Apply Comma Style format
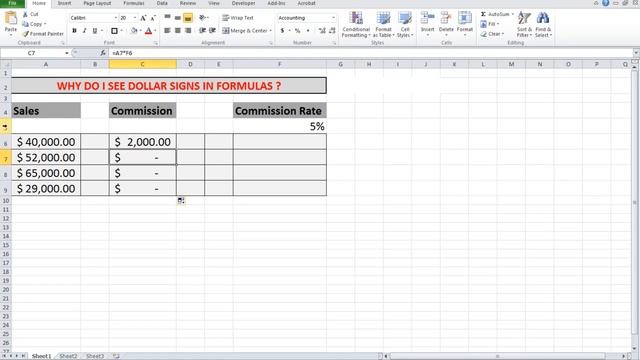Viewport: 640px width, 360px height. [308, 31]
